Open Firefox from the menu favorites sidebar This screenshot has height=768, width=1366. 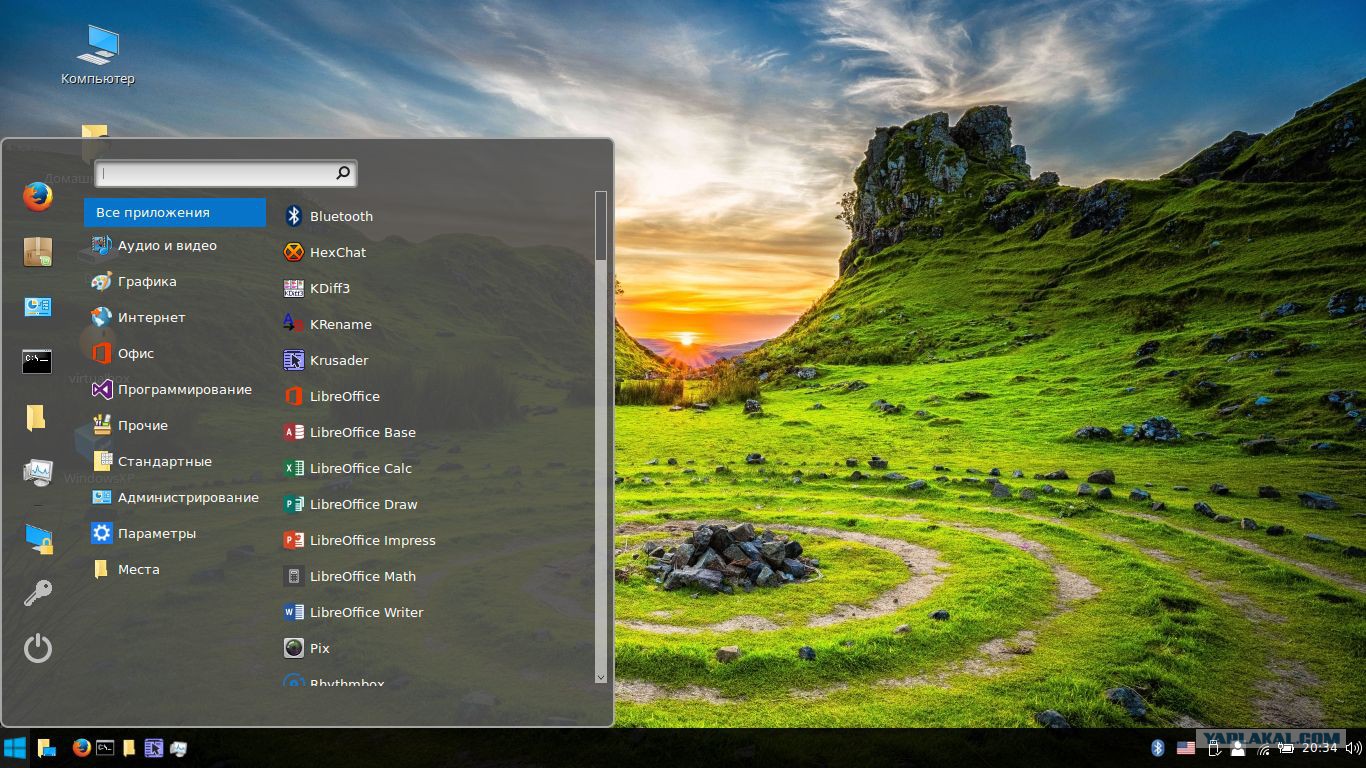click(38, 196)
